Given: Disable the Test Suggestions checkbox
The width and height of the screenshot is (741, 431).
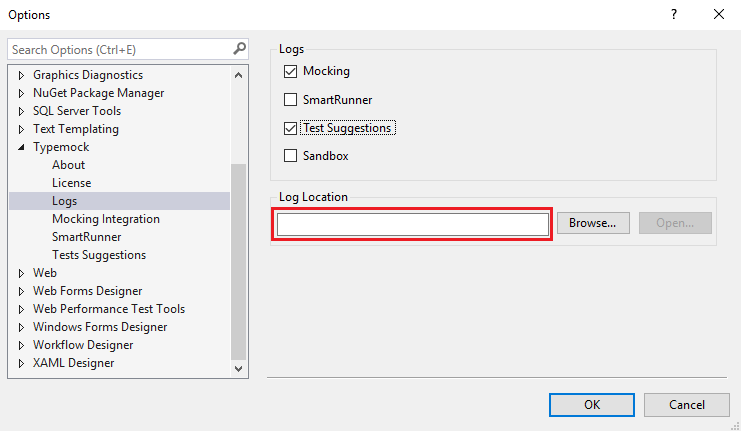Looking at the screenshot, I should [x=291, y=128].
